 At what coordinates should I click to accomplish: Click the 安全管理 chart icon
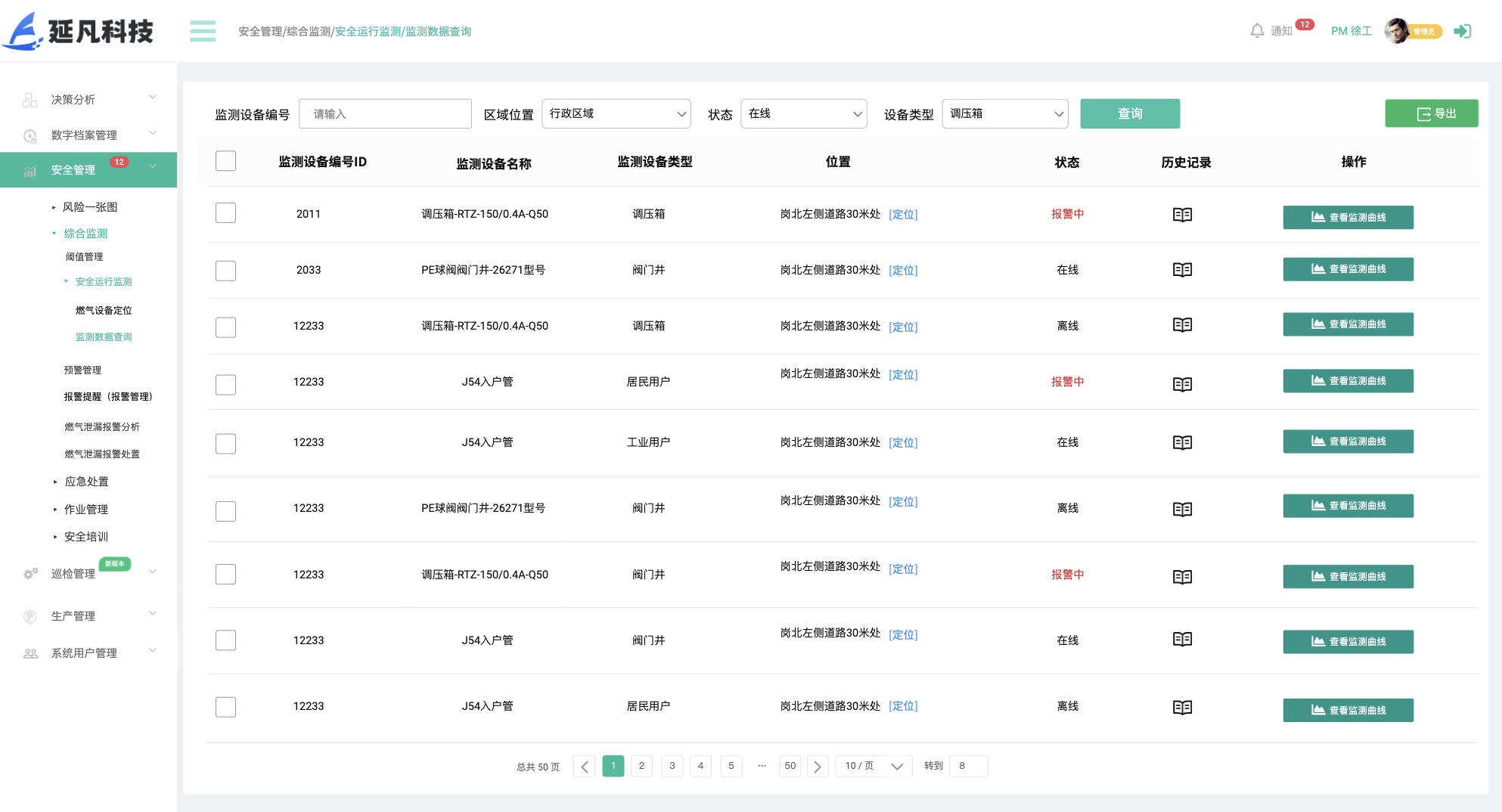[x=30, y=171]
